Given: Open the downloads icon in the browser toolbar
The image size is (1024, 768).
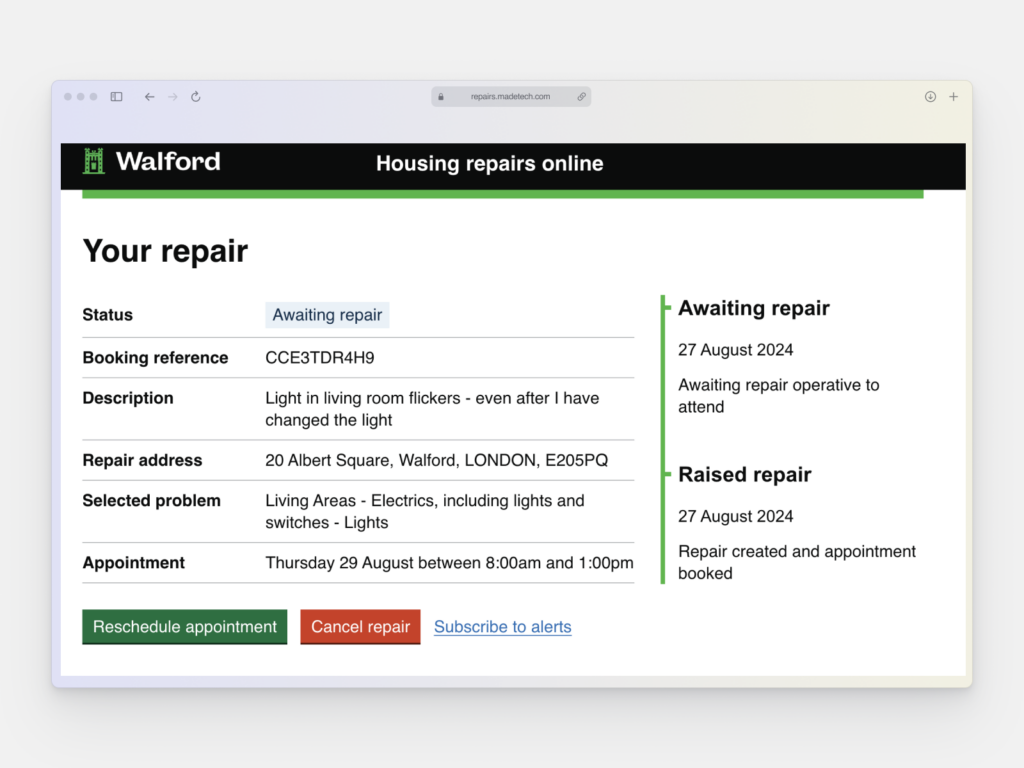Looking at the screenshot, I should (930, 97).
